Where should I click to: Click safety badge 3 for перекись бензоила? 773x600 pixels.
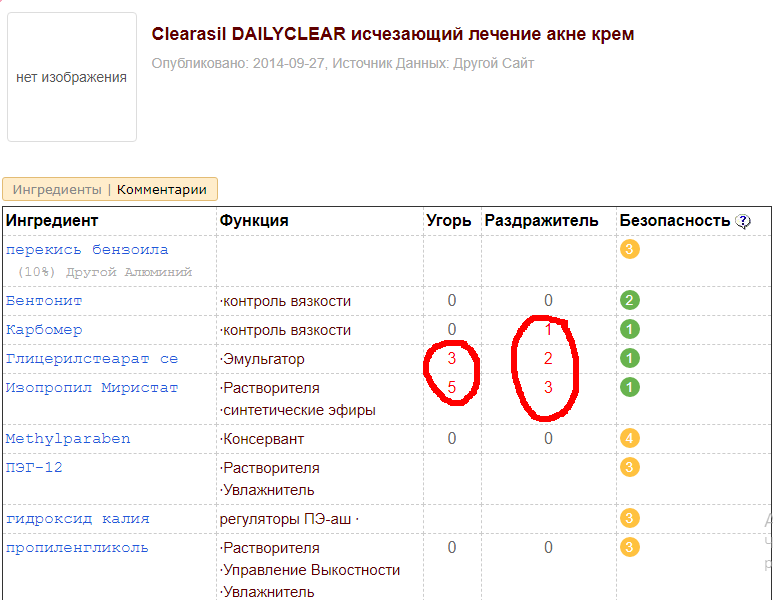630,249
